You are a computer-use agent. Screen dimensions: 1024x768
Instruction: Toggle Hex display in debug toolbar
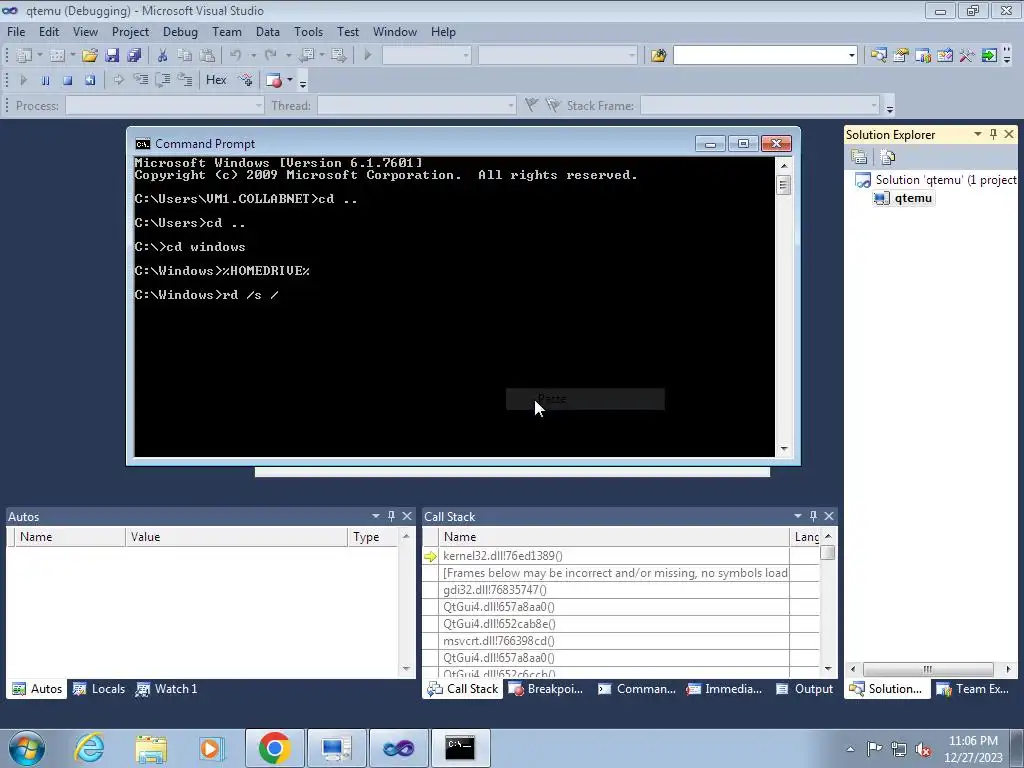click(216, 80)
